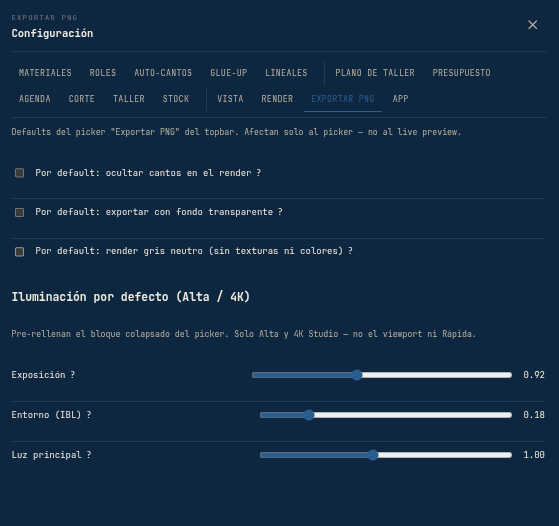Show help for render gris neutro option
This screenshot has width=559, height=526.
tap(350, 251)
